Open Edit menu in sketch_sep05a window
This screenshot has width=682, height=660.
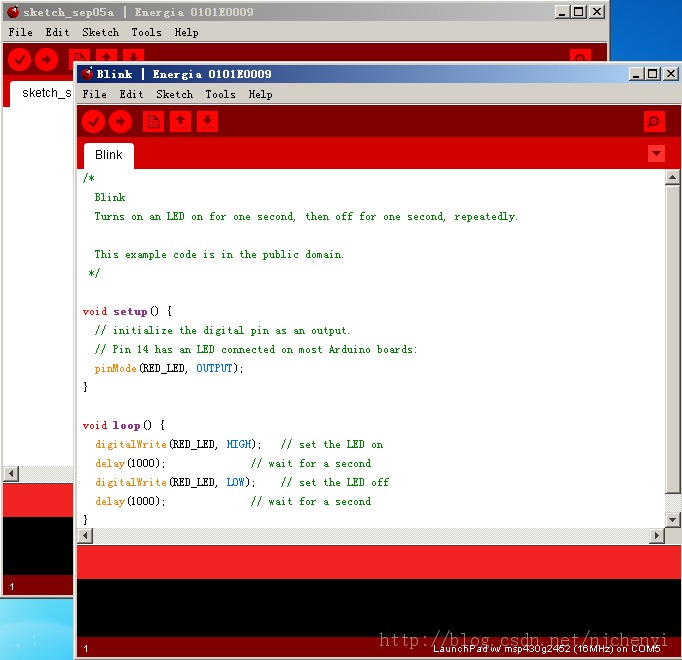coord(57,32)
